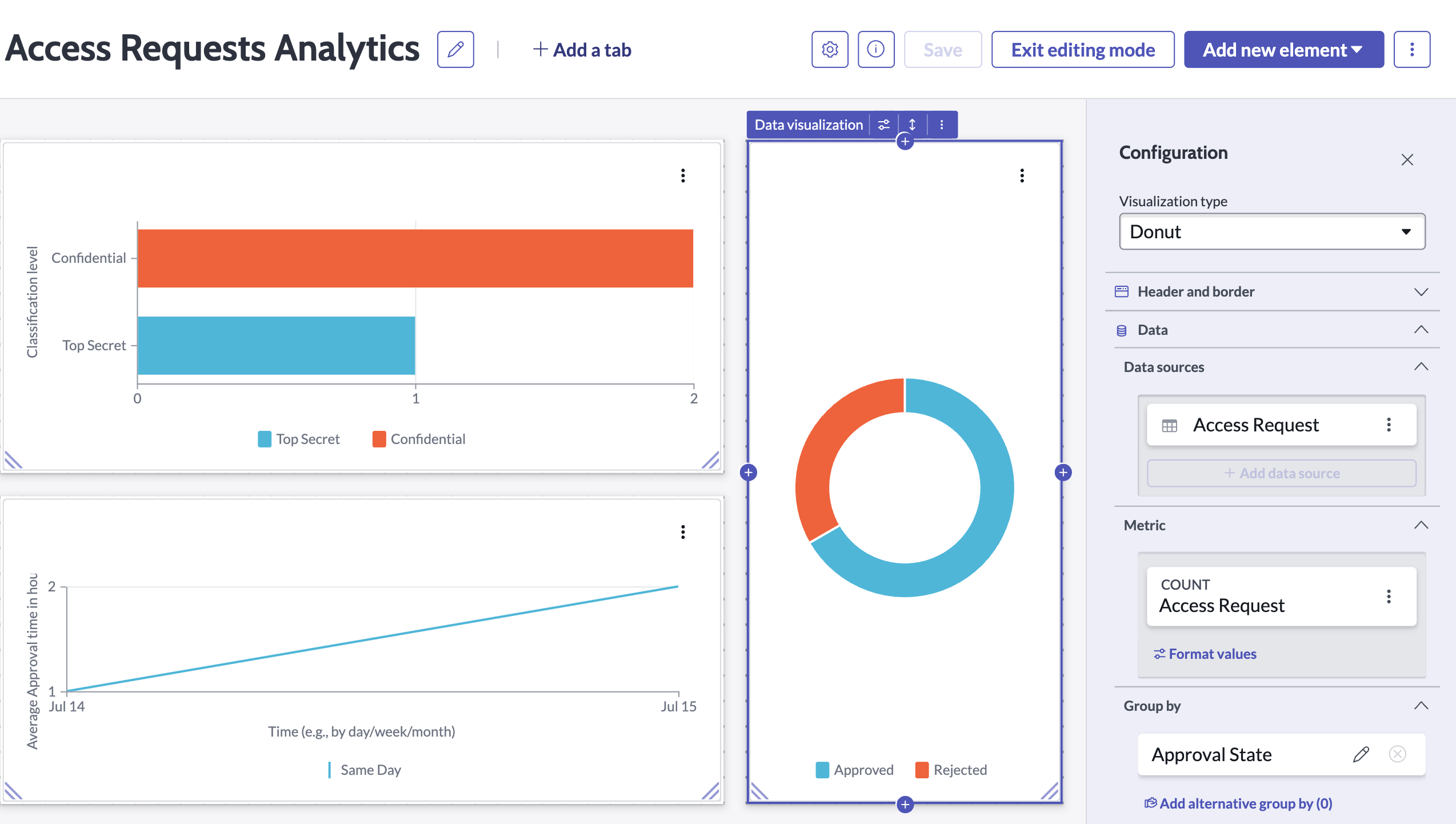Click the resize arrows icon on Data visualization

(x=913, y=124)
